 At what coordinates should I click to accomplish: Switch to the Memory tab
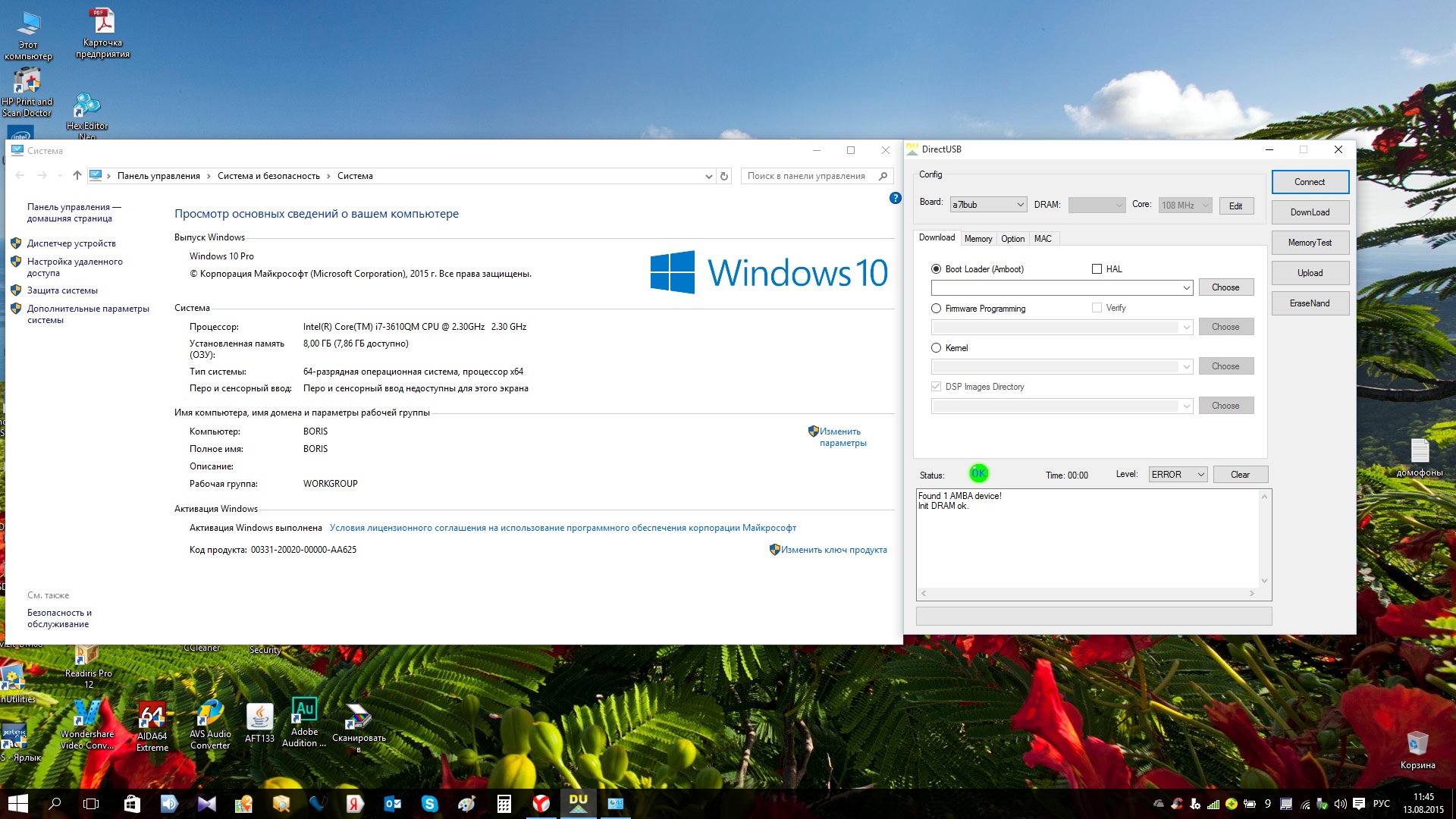tap(977, 239)
